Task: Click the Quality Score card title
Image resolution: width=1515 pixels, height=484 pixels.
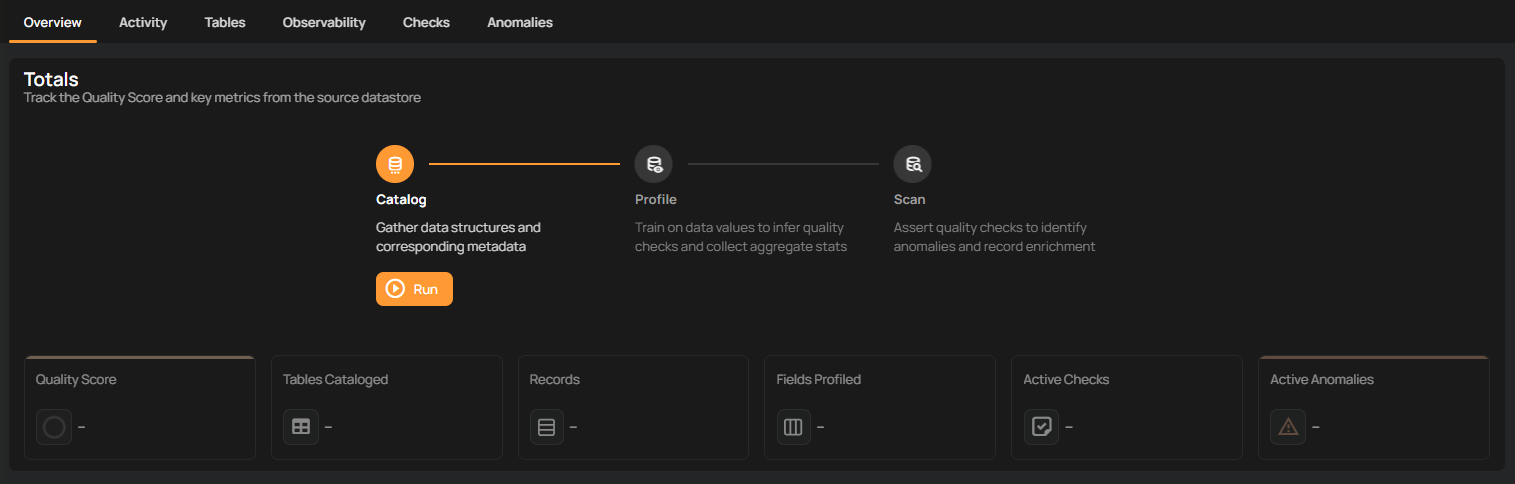Action: click(x=76, y=379)
